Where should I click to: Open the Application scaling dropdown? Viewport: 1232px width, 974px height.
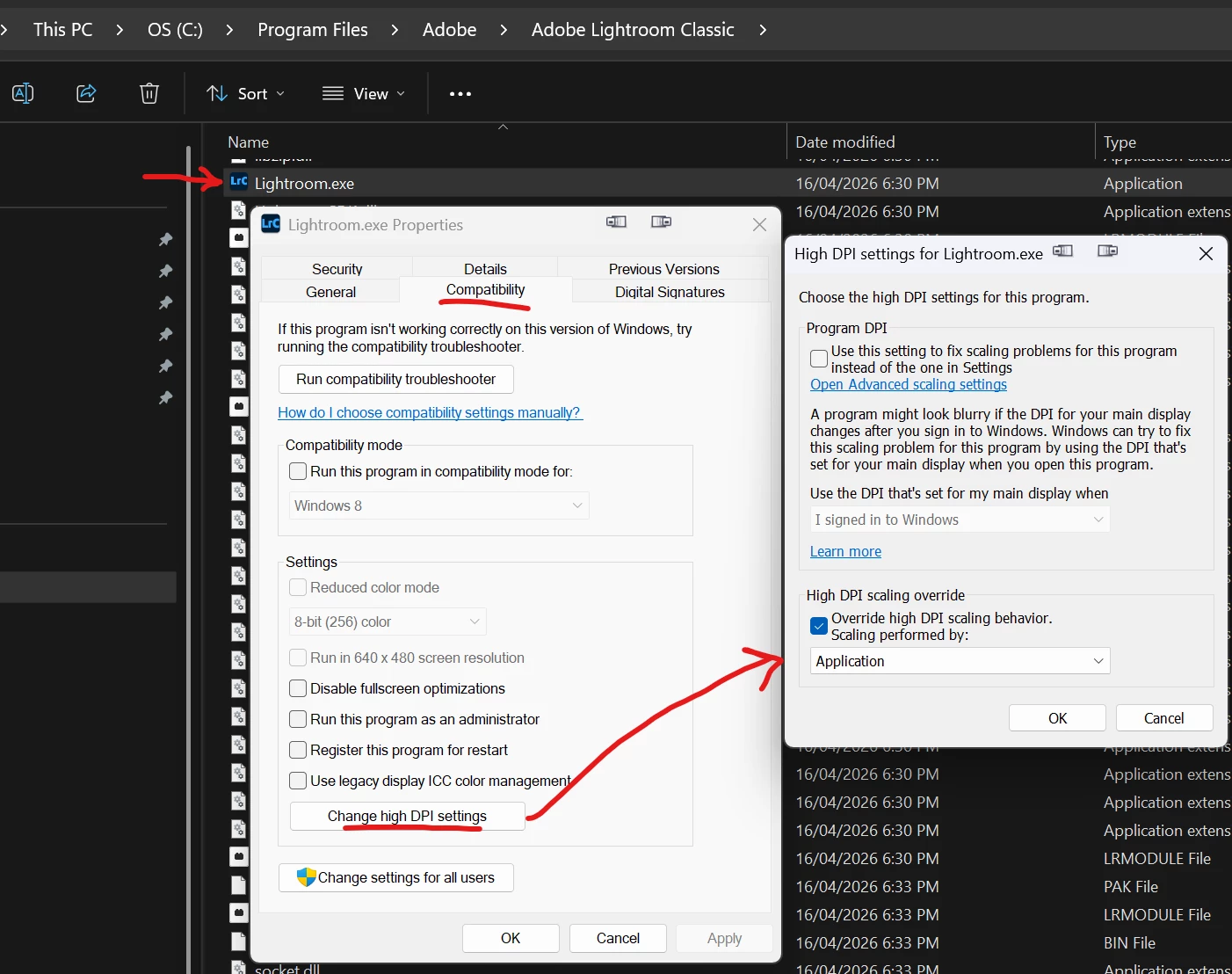point(960,661)
